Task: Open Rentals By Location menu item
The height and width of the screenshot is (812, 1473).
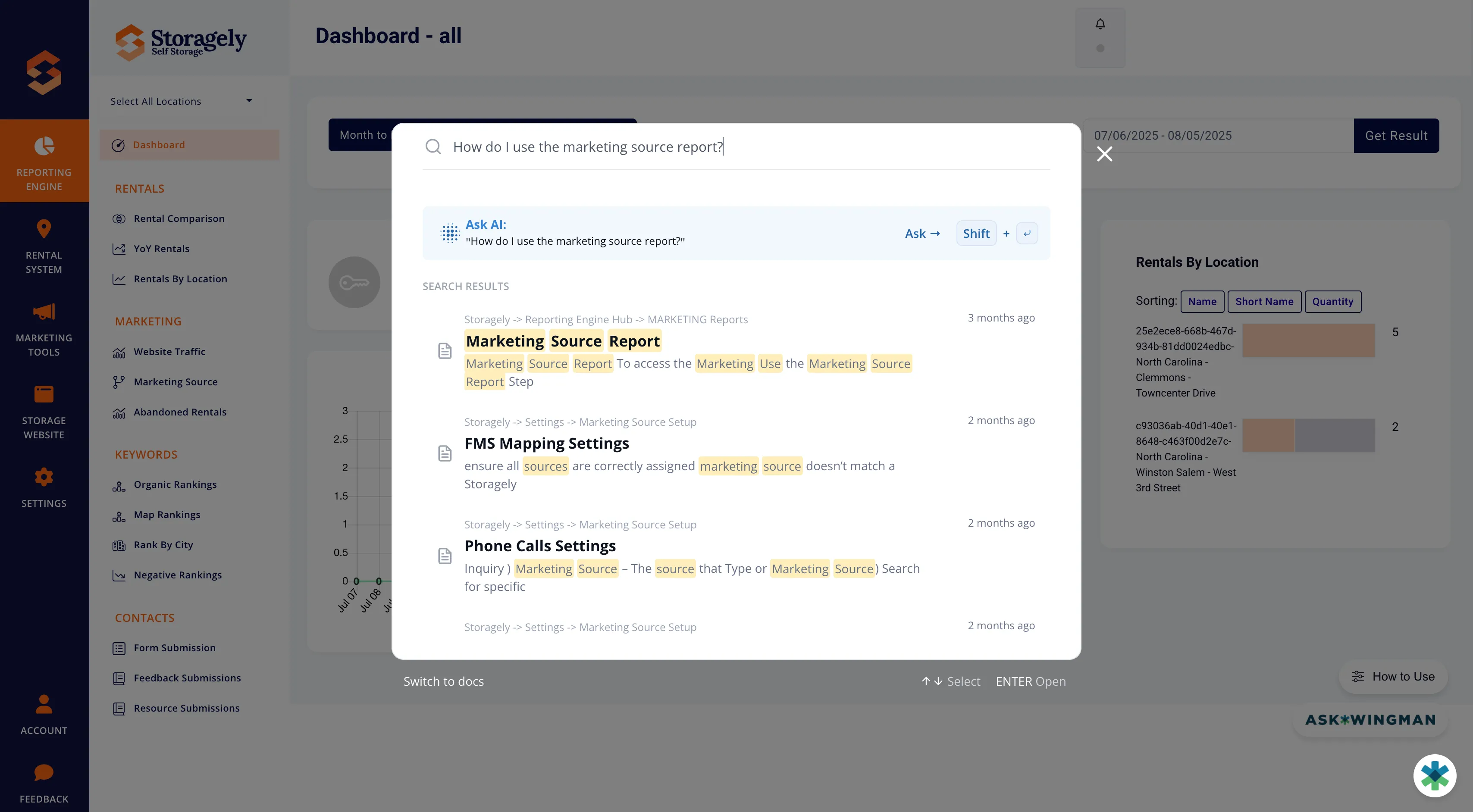Action: pos(180,279)
